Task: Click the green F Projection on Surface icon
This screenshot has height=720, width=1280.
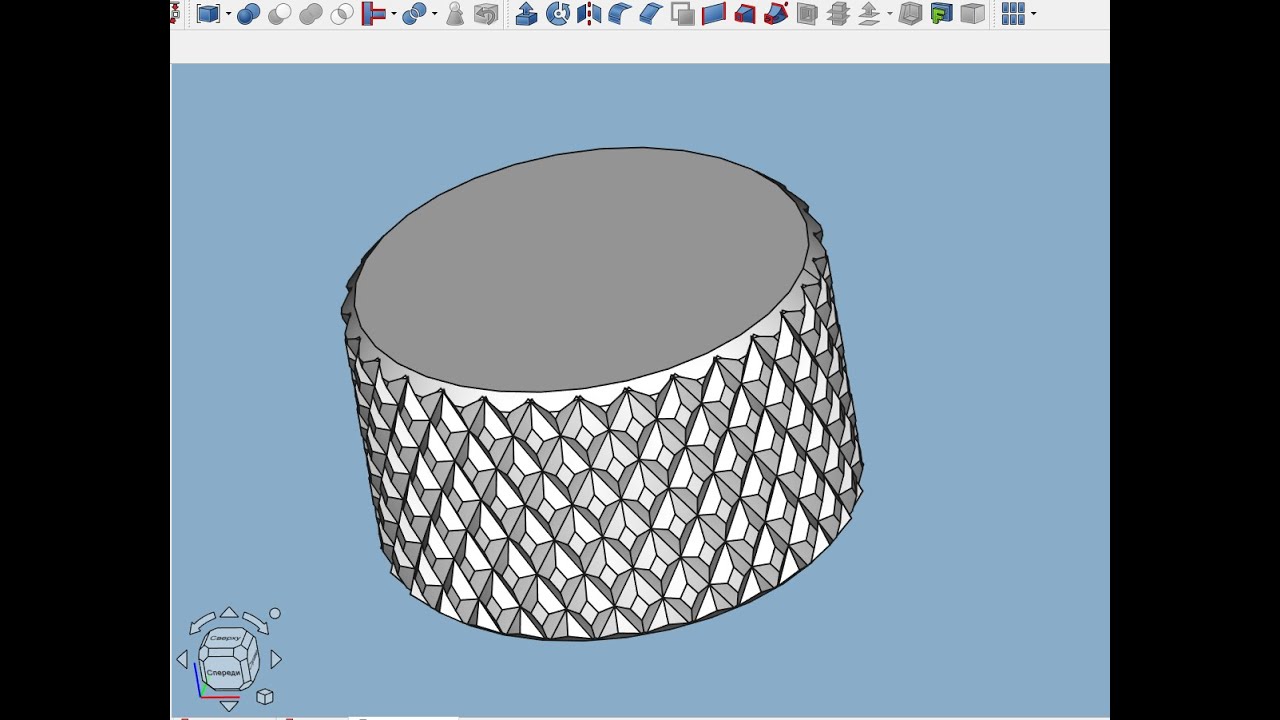Action: tap(941, 13)
